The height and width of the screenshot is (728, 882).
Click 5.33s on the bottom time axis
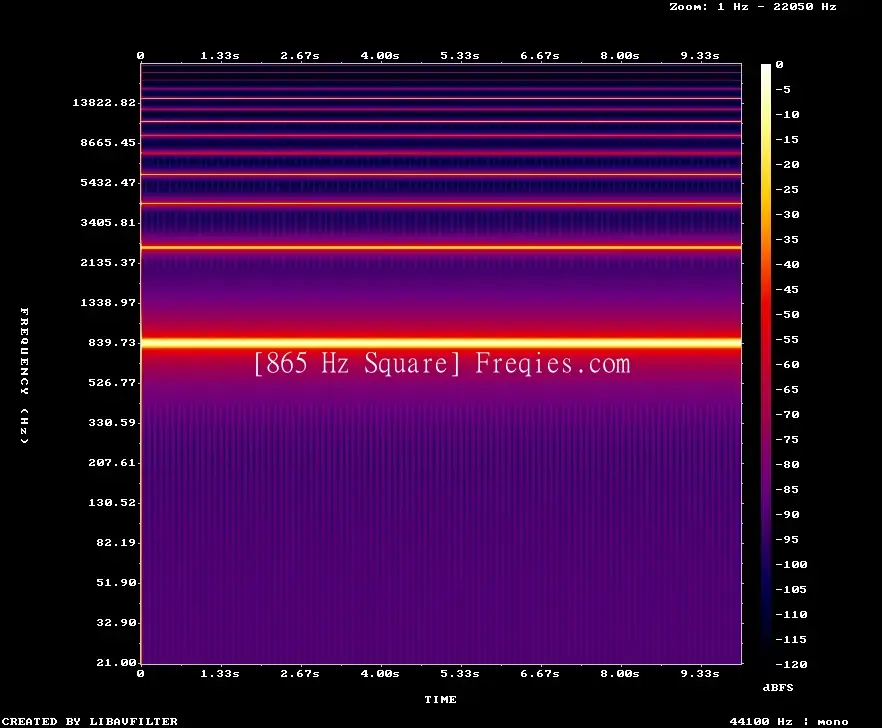(460, 673)
